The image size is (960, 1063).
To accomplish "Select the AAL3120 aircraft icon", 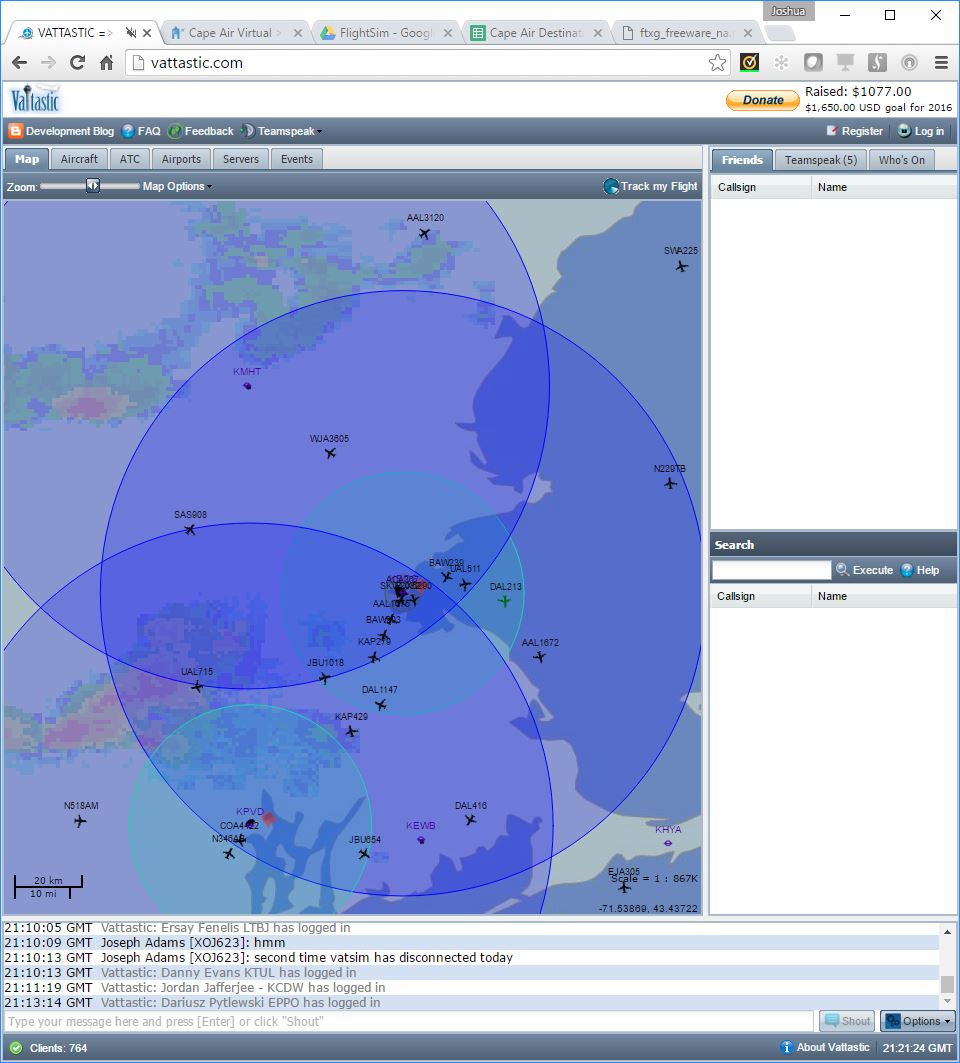I will [x=424, y=234].
